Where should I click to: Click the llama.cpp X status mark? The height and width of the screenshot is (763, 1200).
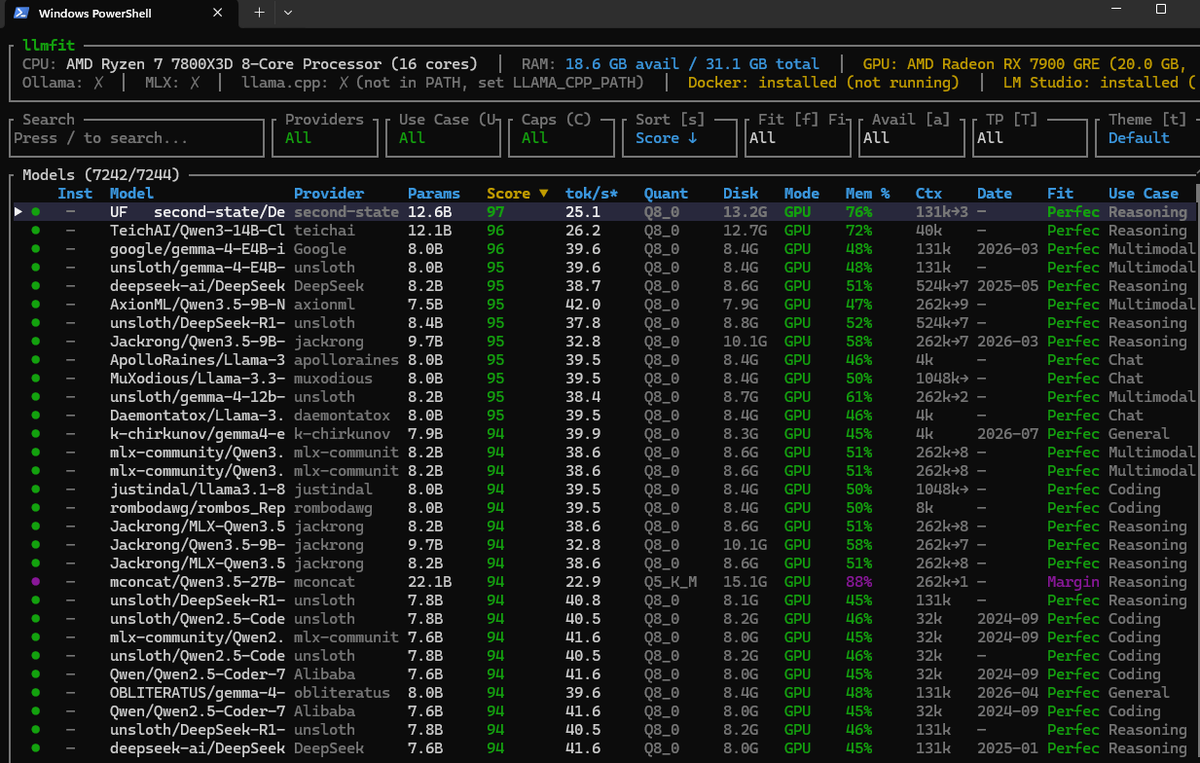[x=343, y=83]
